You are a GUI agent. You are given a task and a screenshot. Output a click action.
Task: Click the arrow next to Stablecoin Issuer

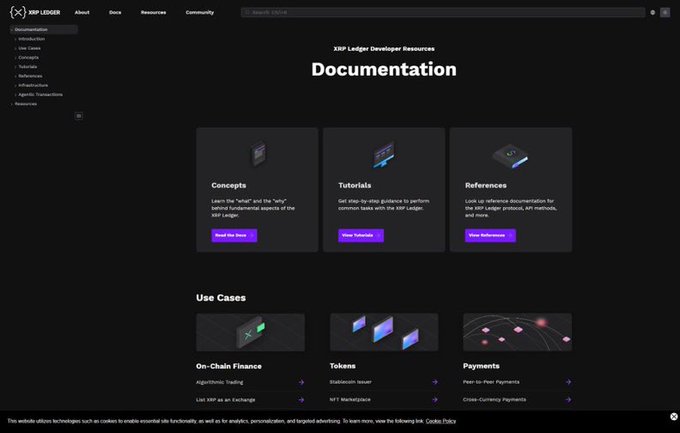pyautogui.click(x=435, y=382)
